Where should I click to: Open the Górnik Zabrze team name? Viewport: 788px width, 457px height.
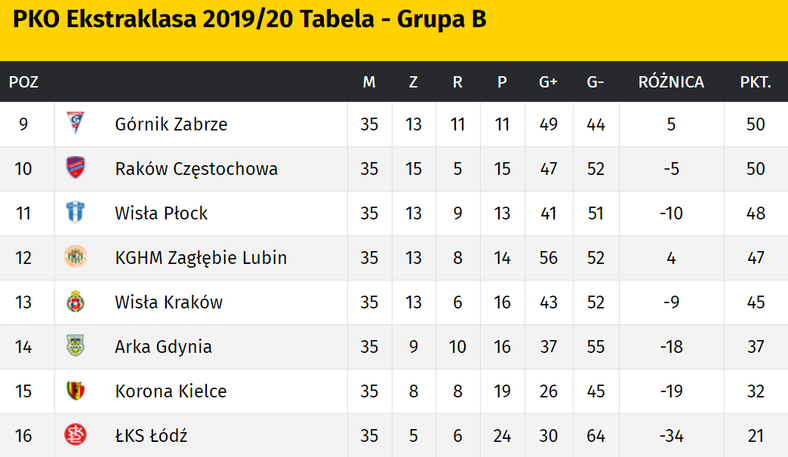171,125
